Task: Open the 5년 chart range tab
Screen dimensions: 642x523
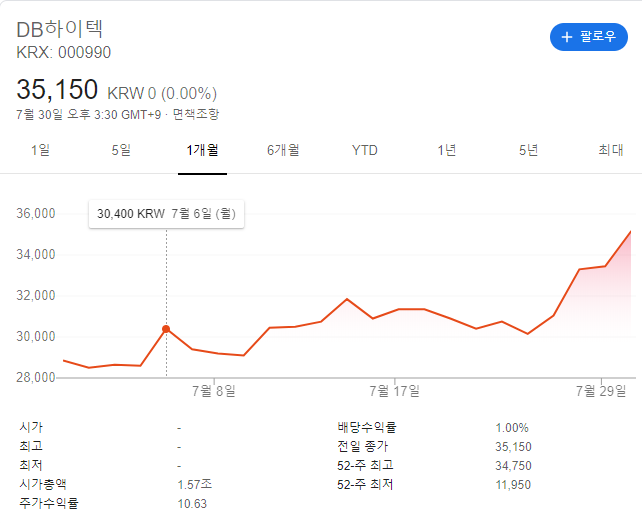Action: coord(528,150)
